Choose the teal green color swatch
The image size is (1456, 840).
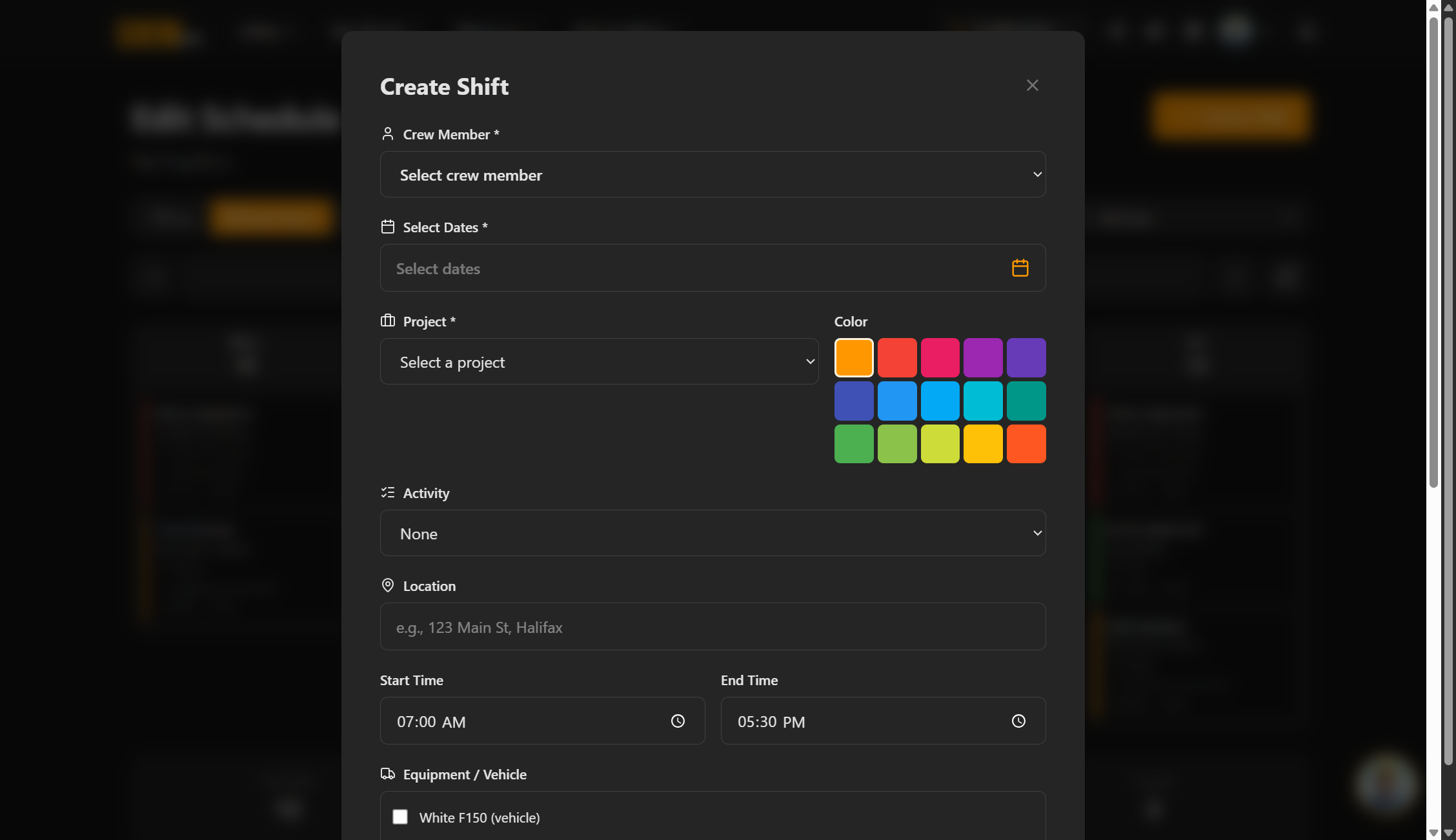1026,401
